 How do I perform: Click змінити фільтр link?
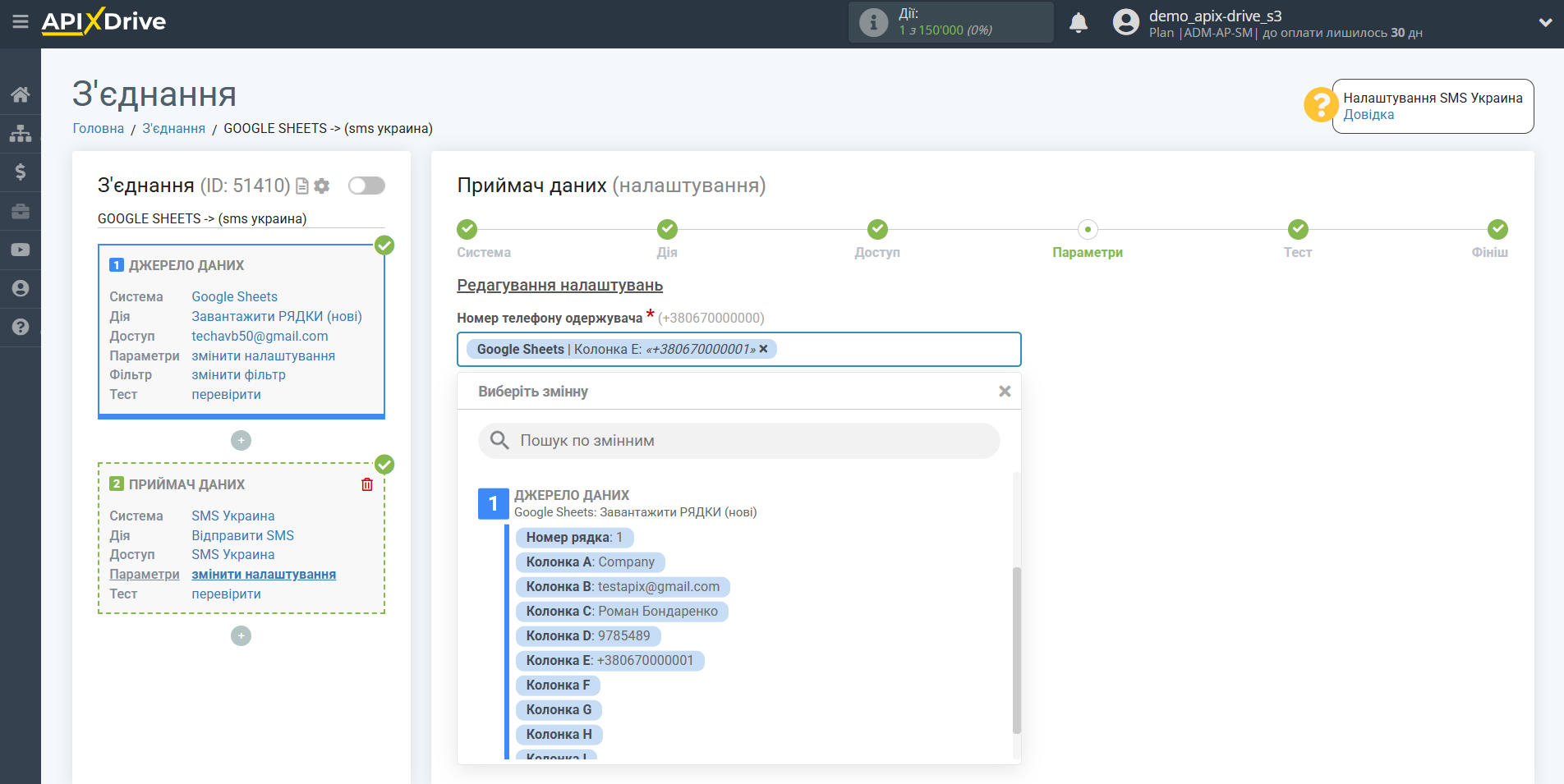click(x=239, y=374)
